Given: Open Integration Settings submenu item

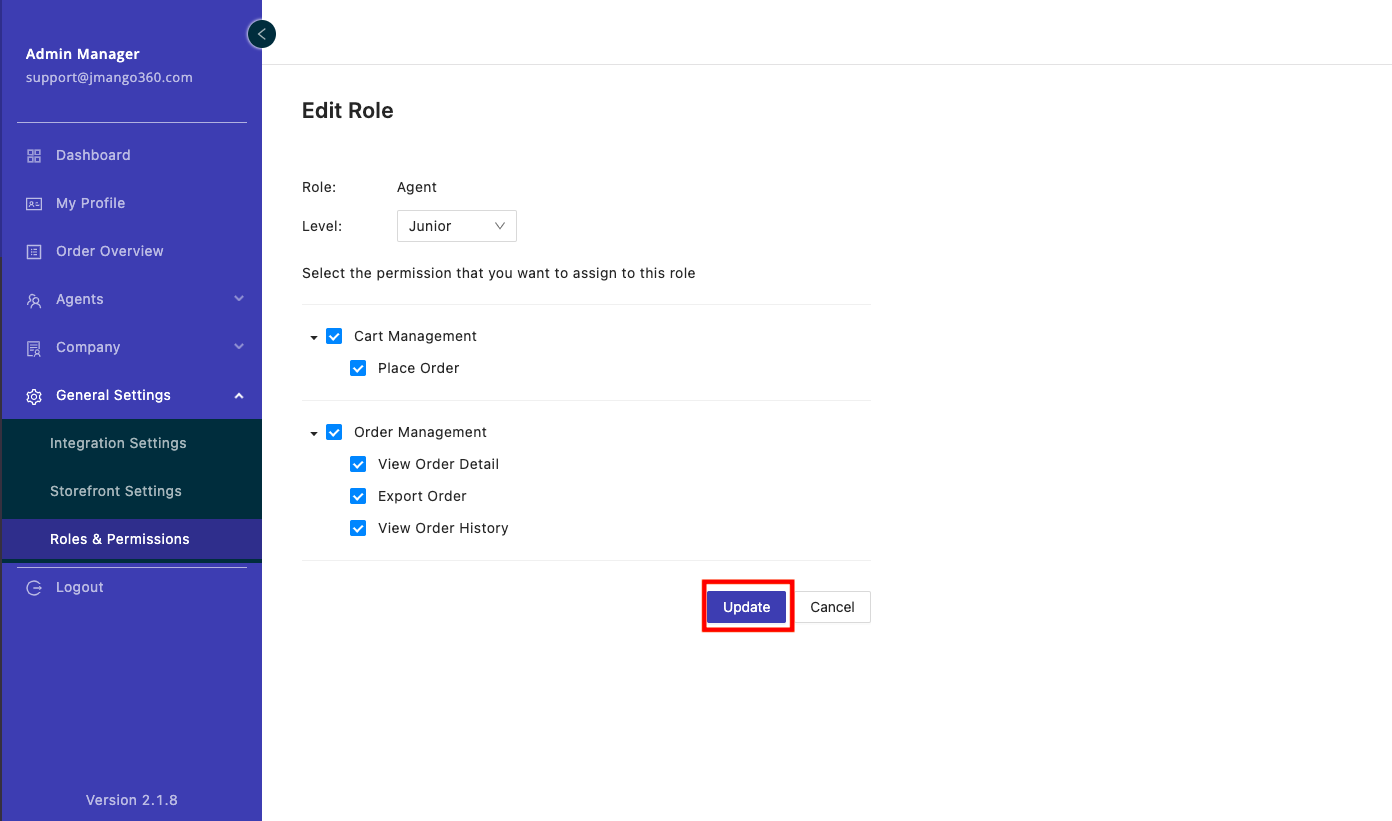Looking at the screenshot, I should click(118, 443).
